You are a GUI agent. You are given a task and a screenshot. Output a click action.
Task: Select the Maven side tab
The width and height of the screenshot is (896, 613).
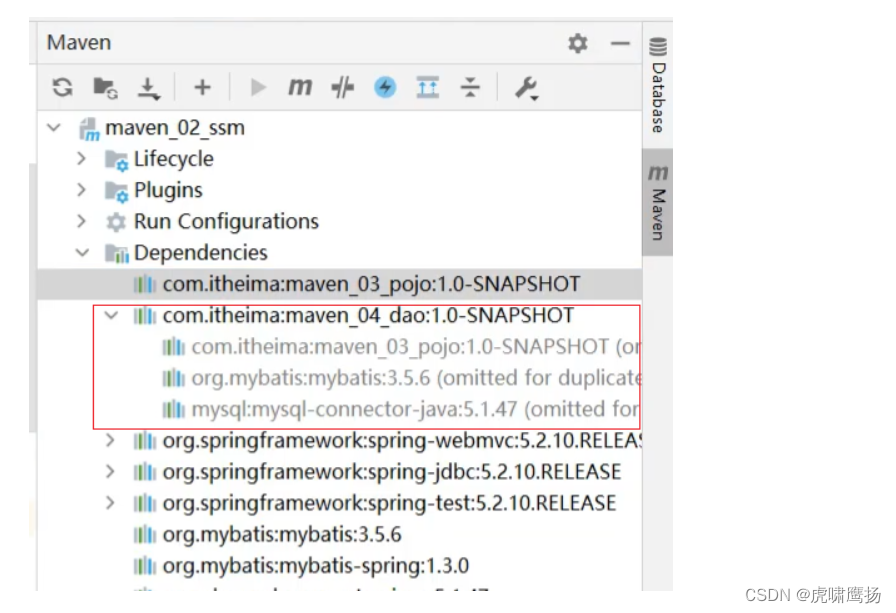click(x=658, y=202)
